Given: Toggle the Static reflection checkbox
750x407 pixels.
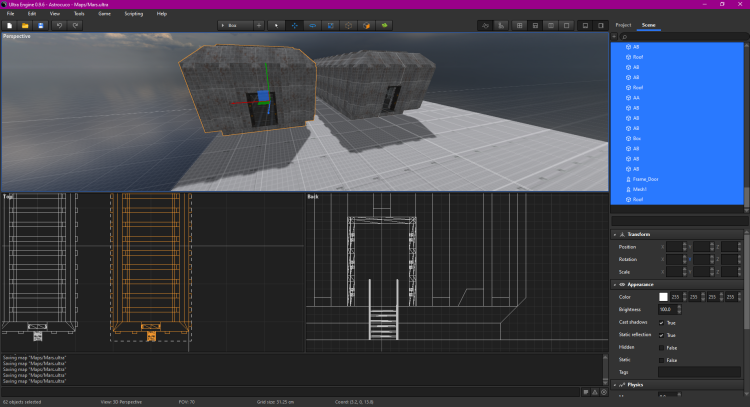Looking at the screenshot, I should tap(661, 335).
